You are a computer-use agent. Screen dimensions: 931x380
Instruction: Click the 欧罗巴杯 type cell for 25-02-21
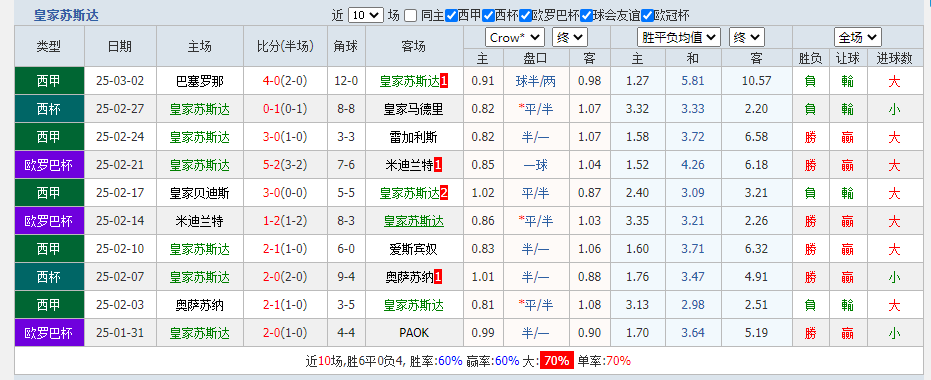(49, 165)
